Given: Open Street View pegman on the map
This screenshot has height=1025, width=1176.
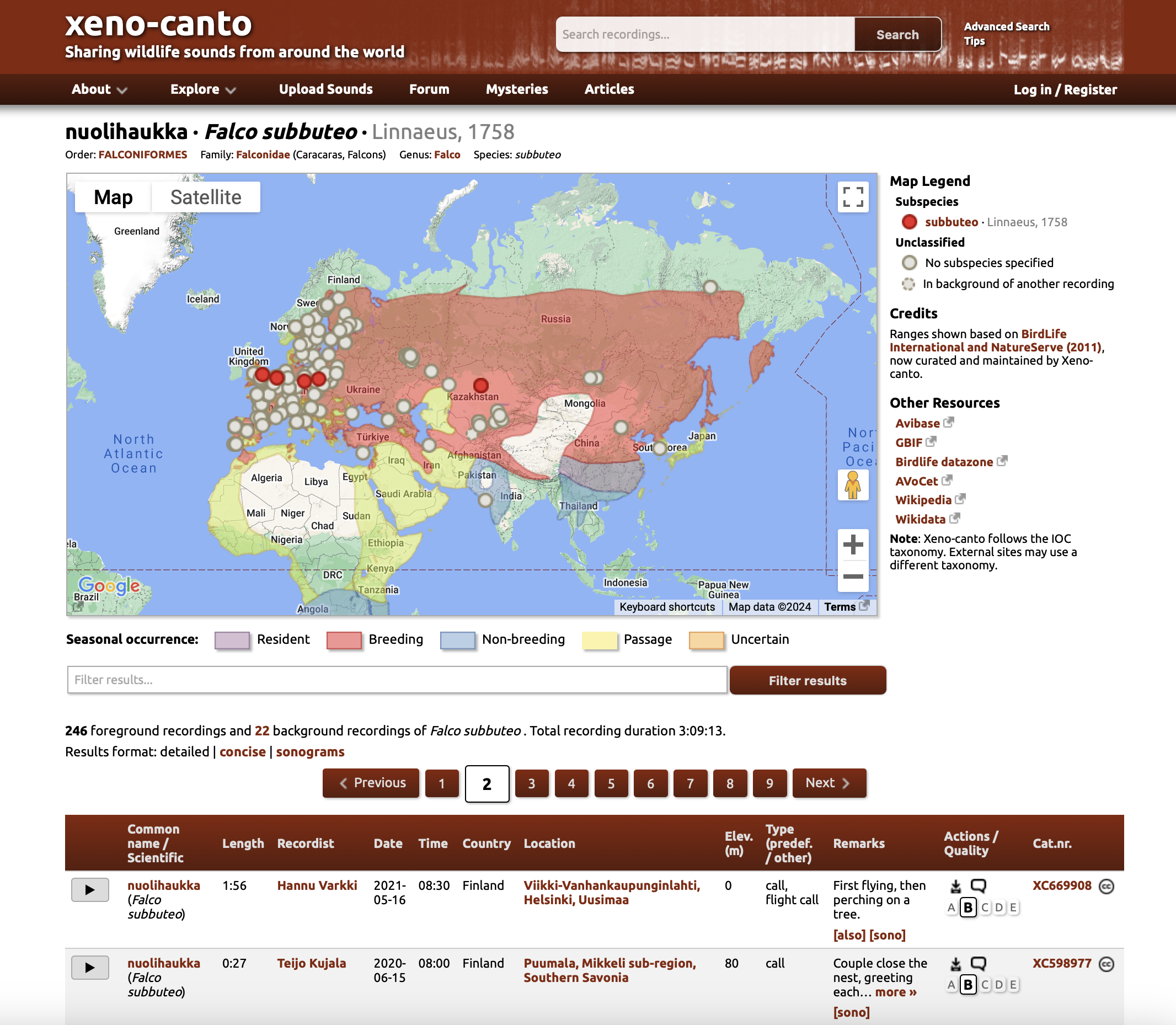Looking at the screenshot, I should pos(853,485).
